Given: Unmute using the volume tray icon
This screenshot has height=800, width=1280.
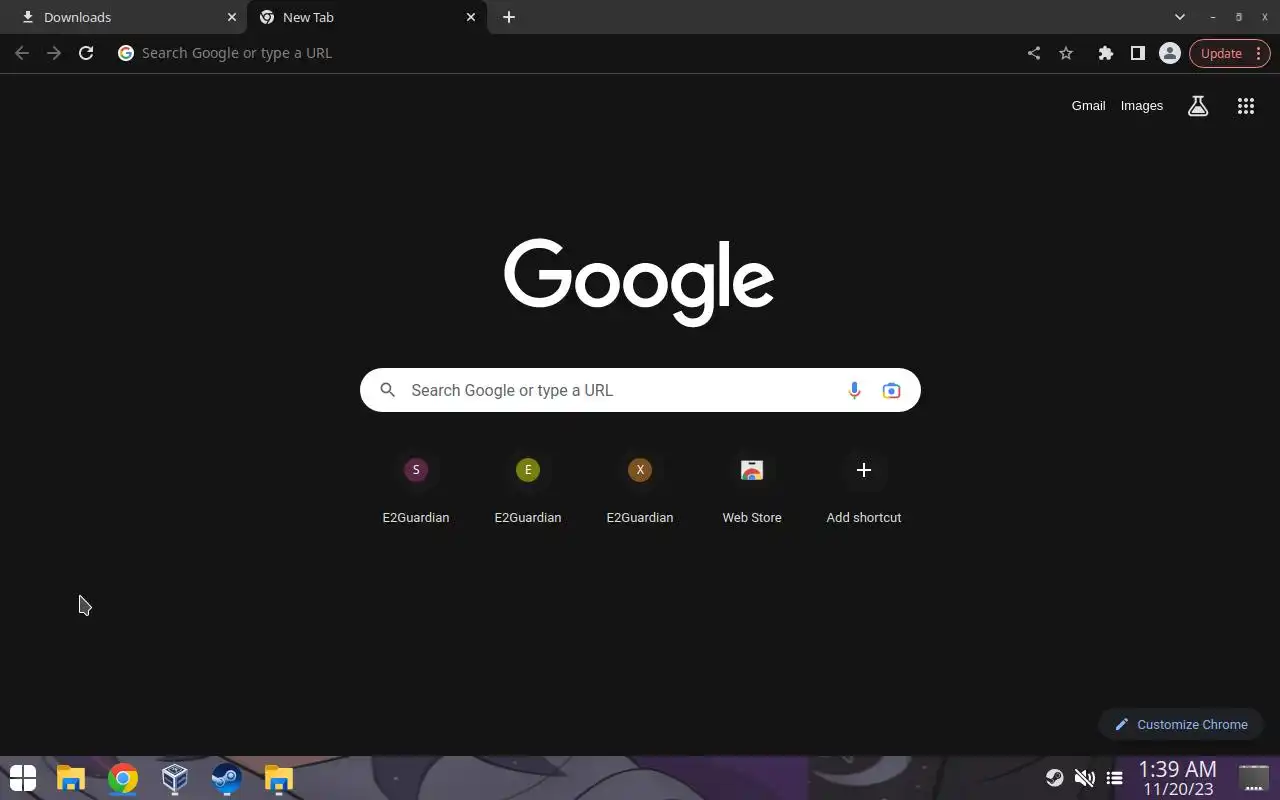Looking at the screenshot, I should [1084, 778].
